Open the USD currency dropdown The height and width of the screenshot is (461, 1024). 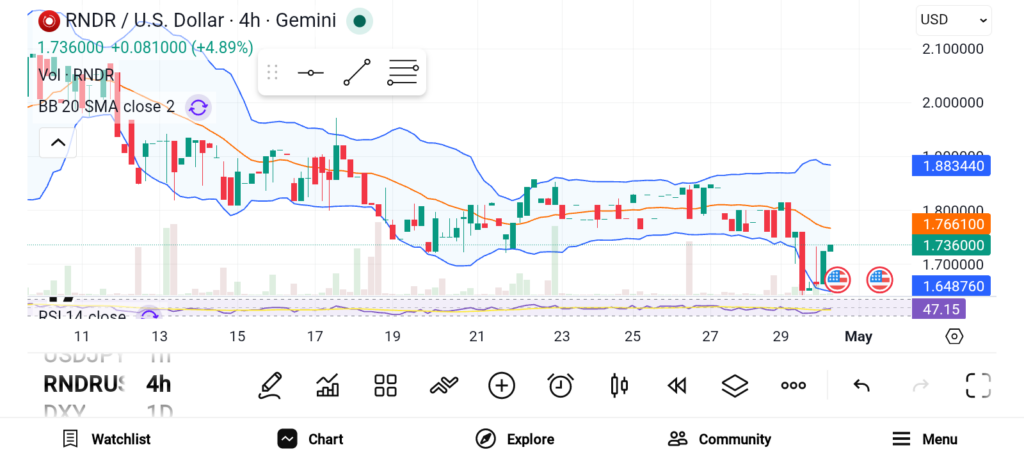953,20
